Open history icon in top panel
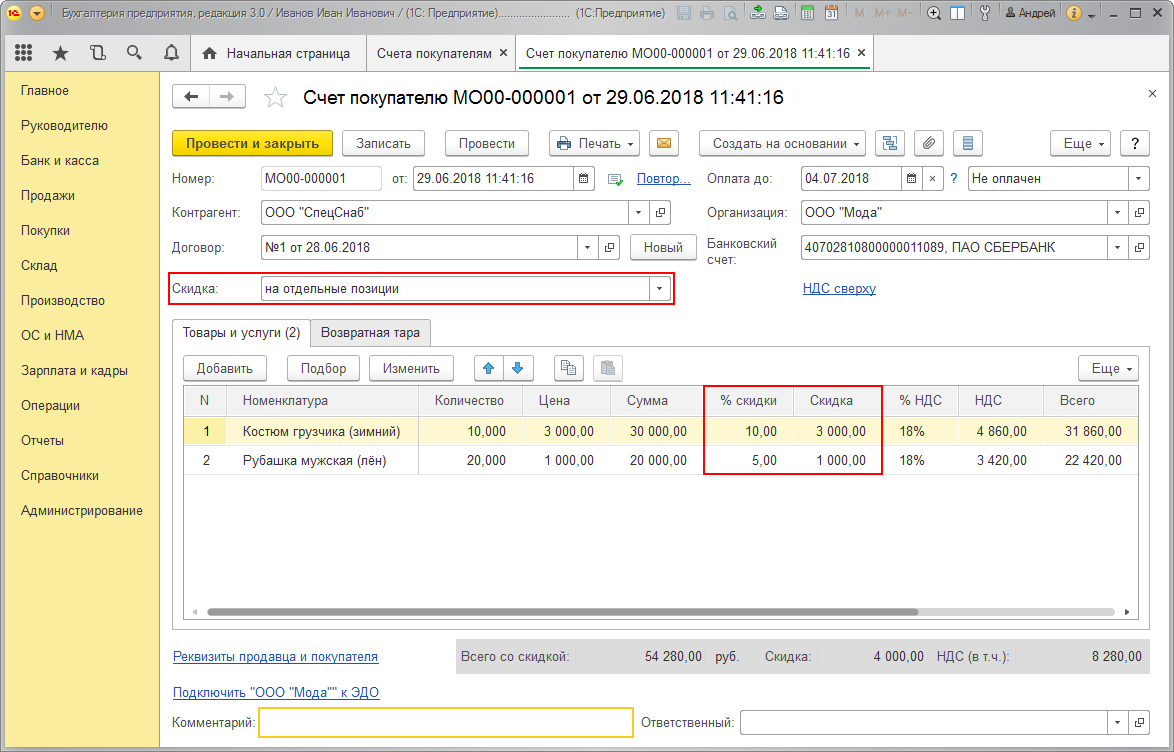The width and height of the screenshot is (1174, 752). click(97, 52)
